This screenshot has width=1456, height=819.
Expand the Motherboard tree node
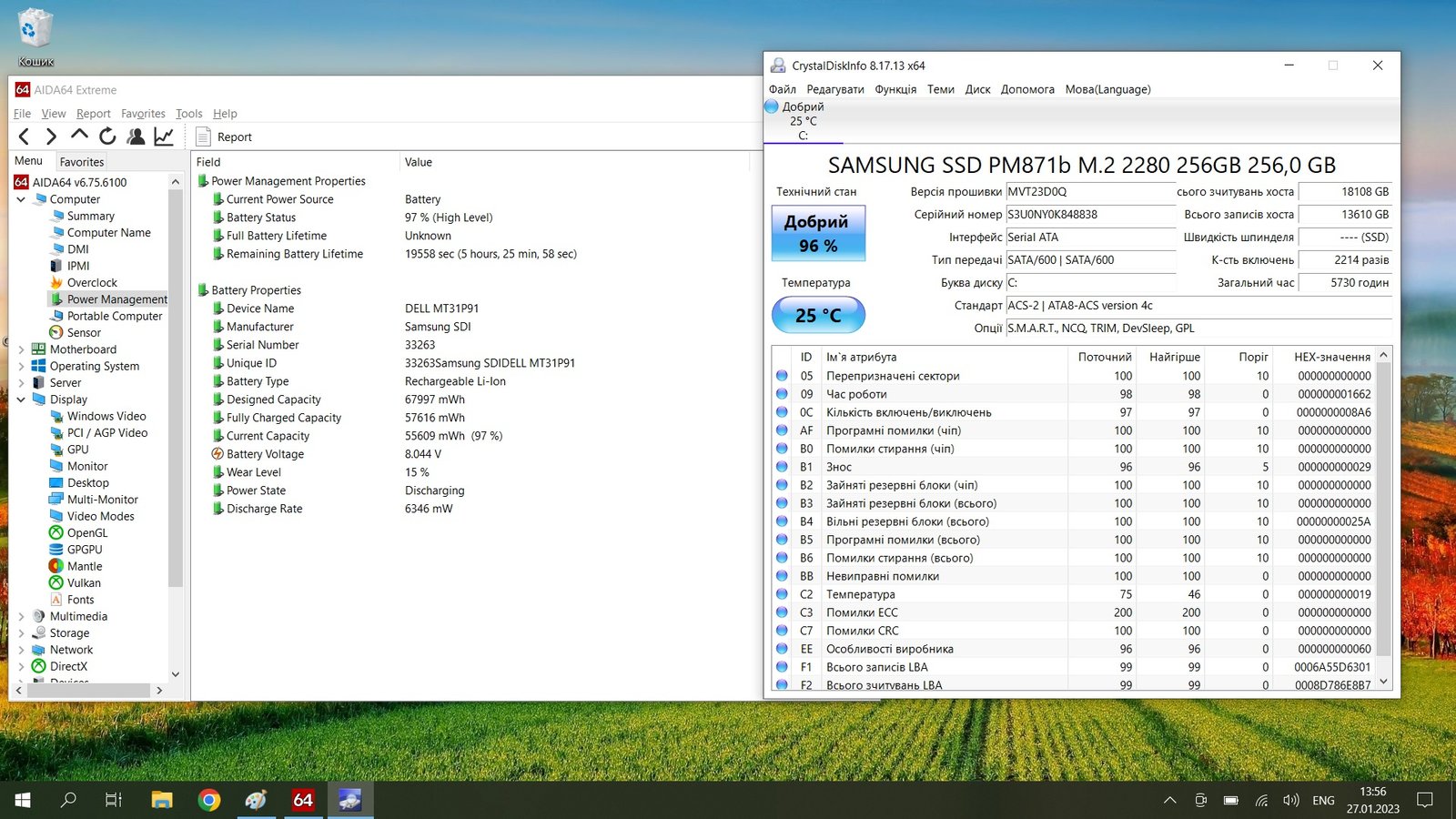(21, 349)
